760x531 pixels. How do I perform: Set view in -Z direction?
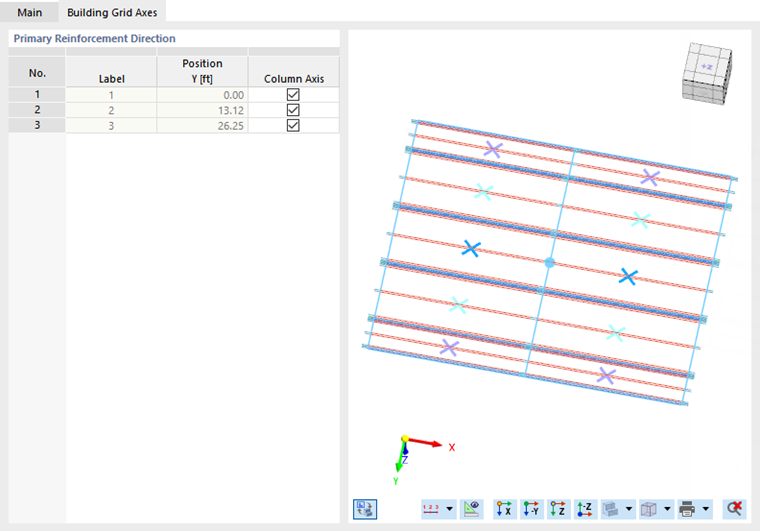point(585,509)
